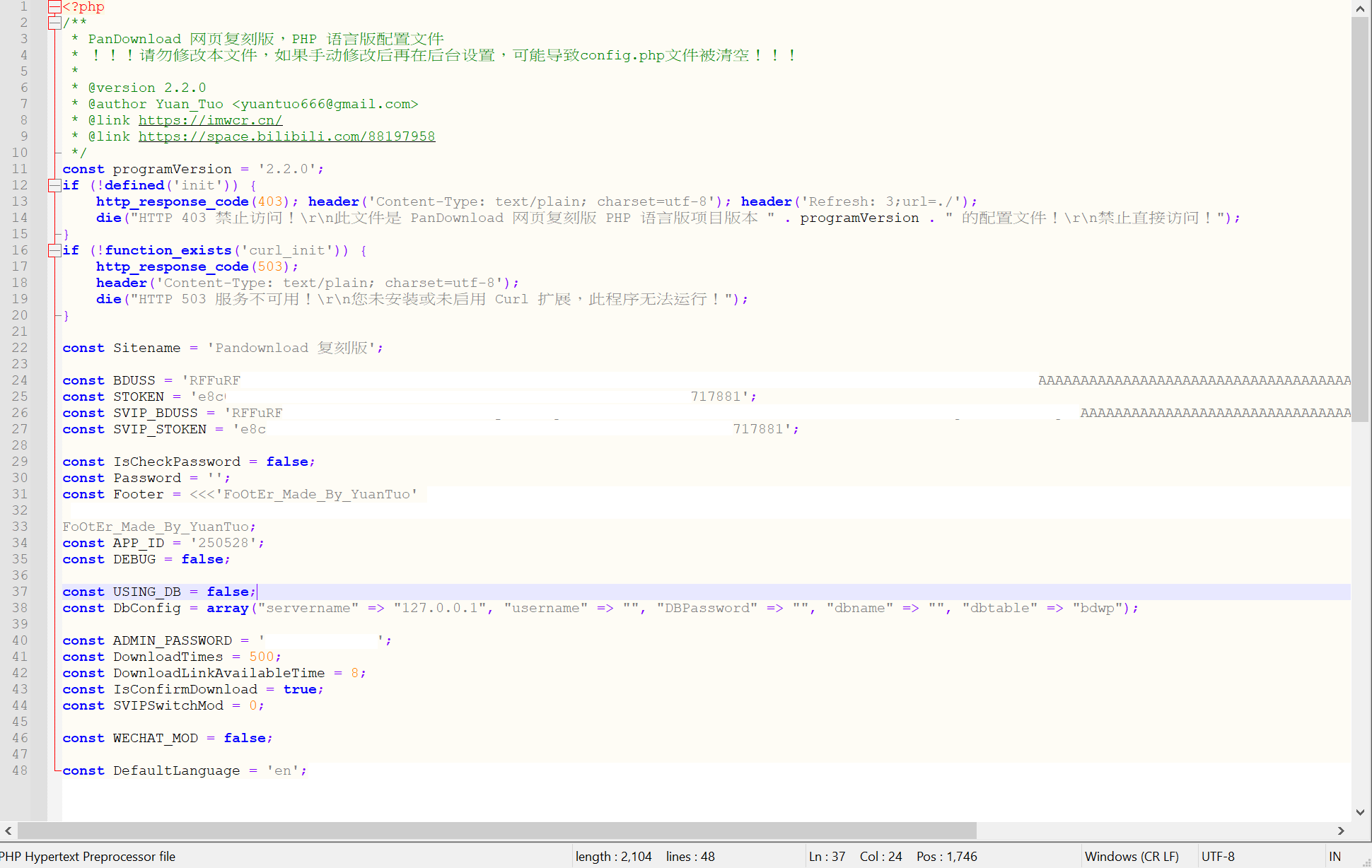The image size is (1372, 868).
Task: Click the PHP Hypertext Preprocessor file label
Action: point(88,856)
